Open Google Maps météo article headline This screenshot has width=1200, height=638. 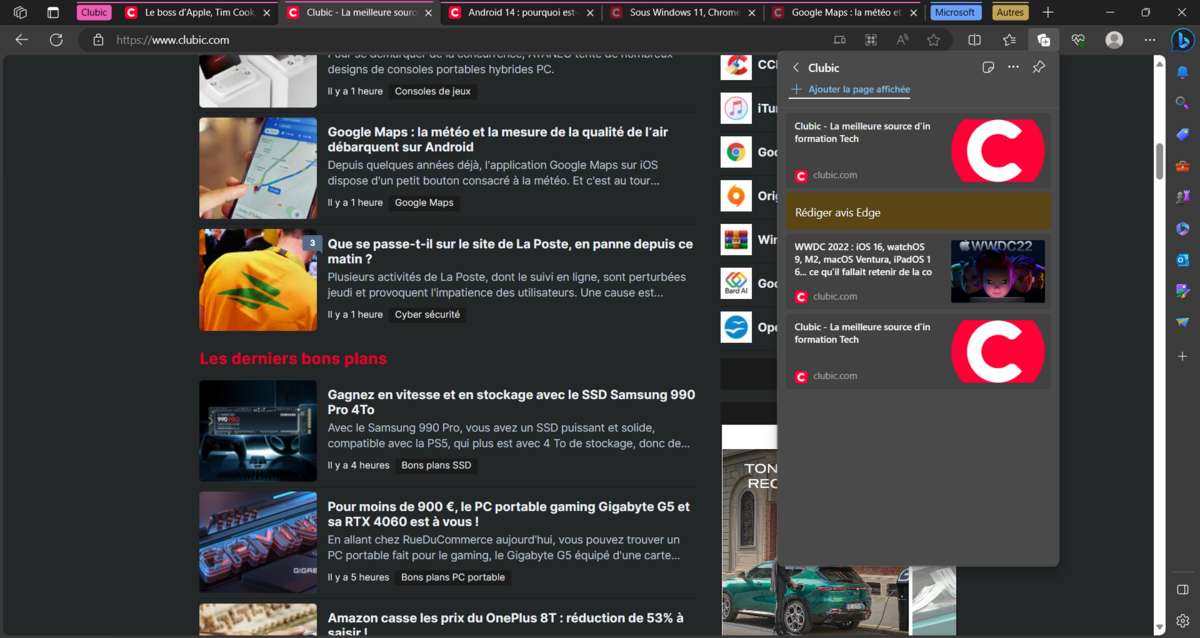pos(498,139)
